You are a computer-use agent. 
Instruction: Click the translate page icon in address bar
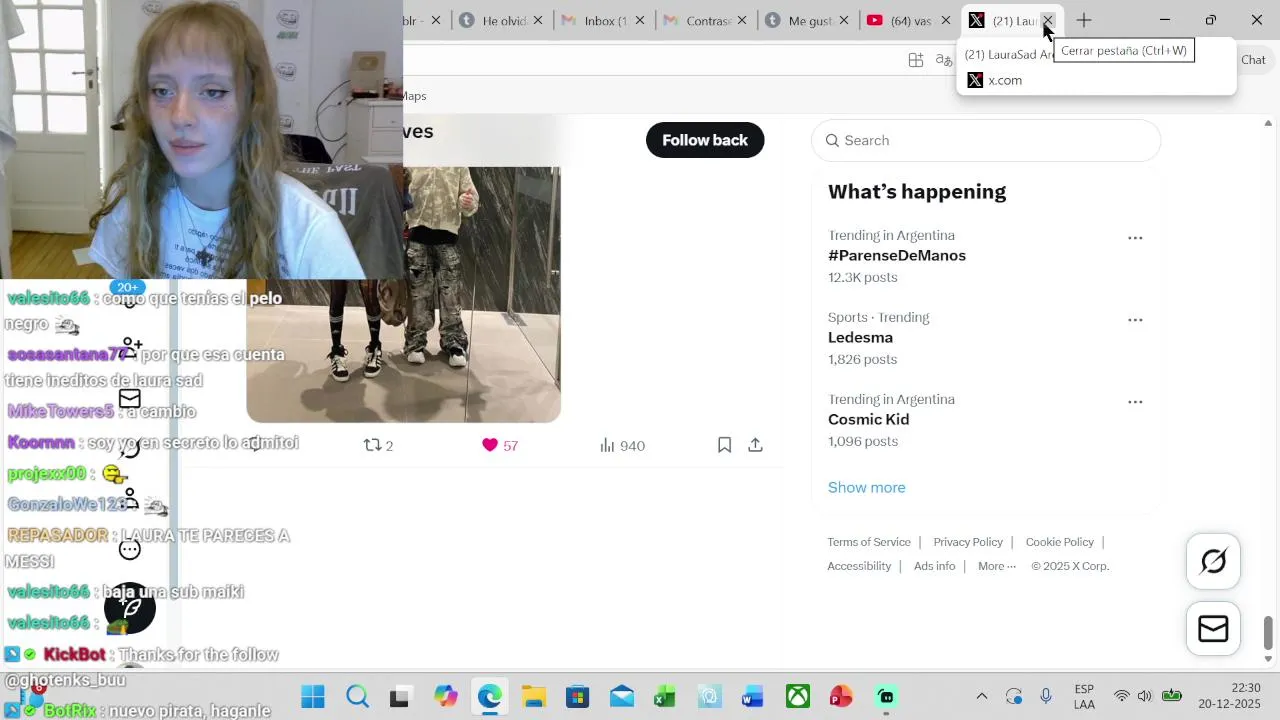tap(944, 60)
